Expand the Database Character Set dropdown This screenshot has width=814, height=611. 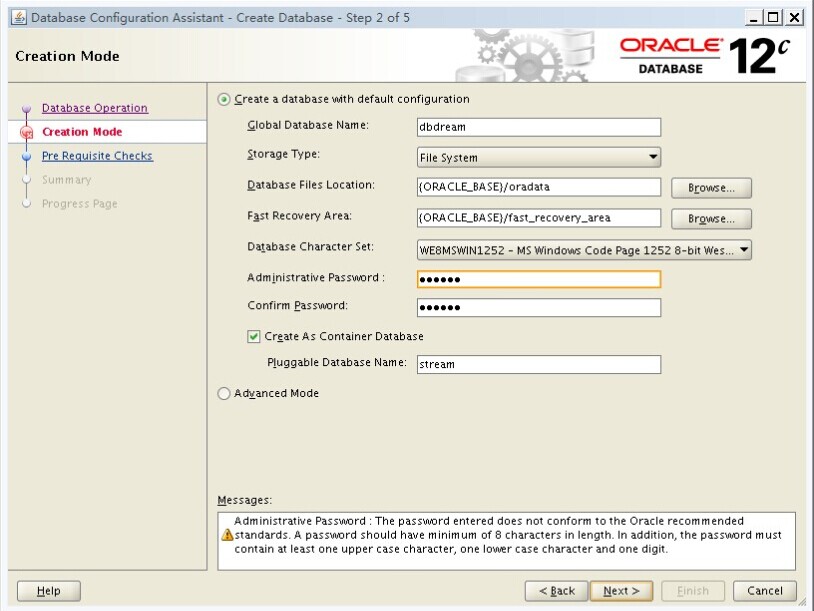tap(584, 250)
